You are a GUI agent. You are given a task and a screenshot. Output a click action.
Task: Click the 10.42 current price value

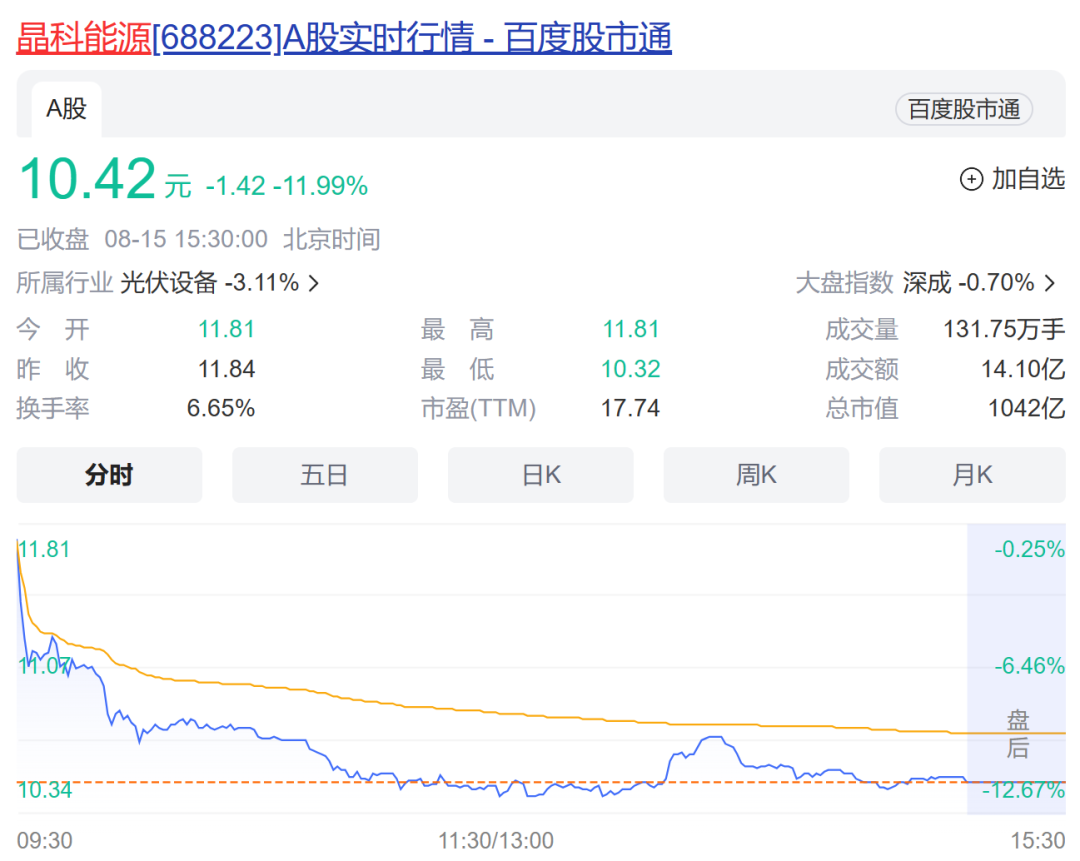[x=87, y=179]
